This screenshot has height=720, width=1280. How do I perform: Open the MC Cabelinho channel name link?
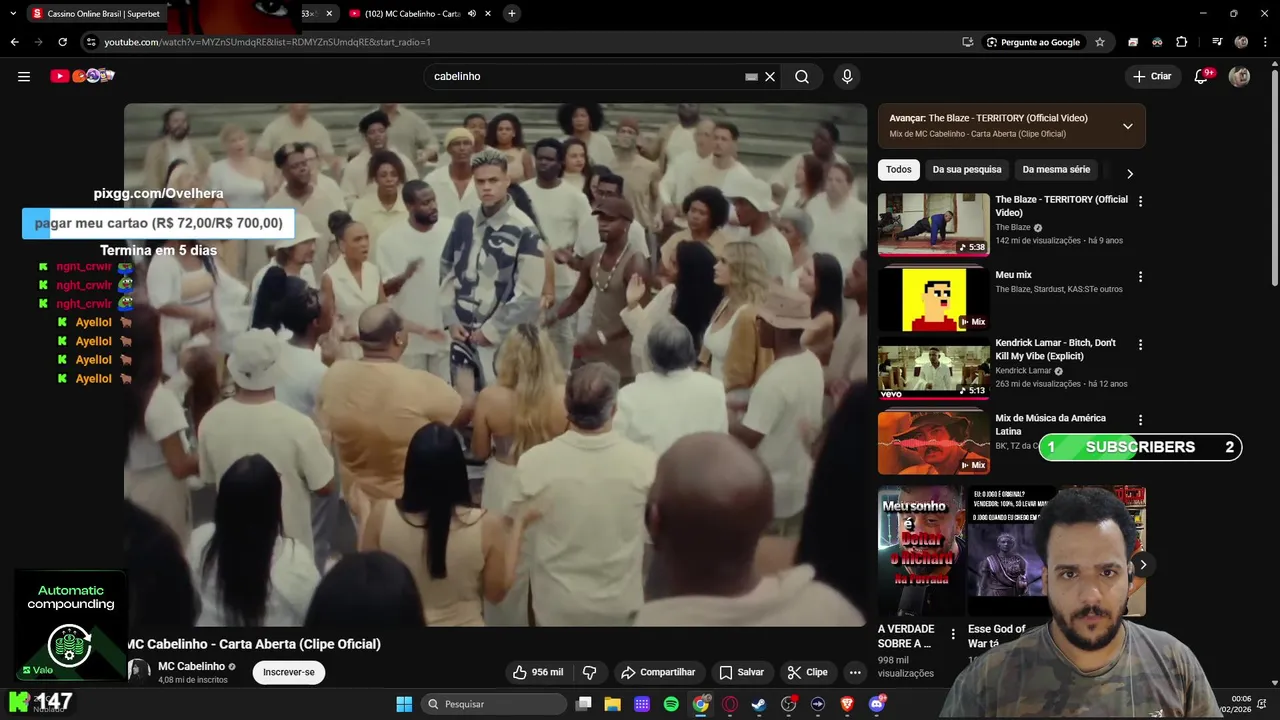tap(191, 666)
